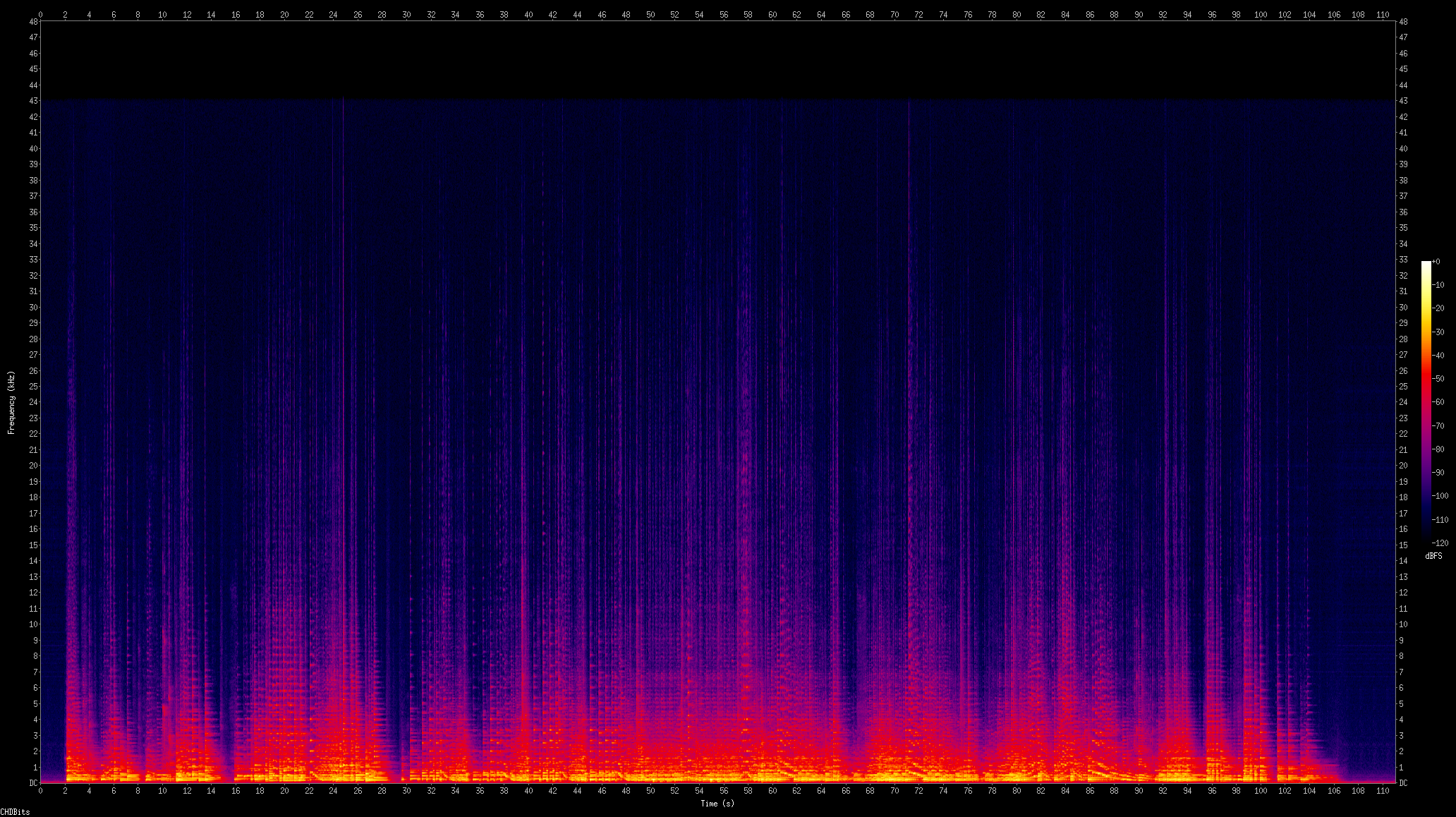Click the 24 second tick on bottom axis
This screenshot has height=817, width=1456.
coord(333,791)
